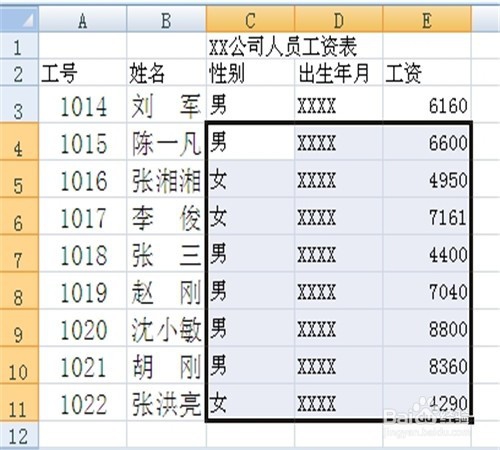Screen dimensions: 500x450
Task: Click salary cell 6600
Action: click(x=427, y=141)
